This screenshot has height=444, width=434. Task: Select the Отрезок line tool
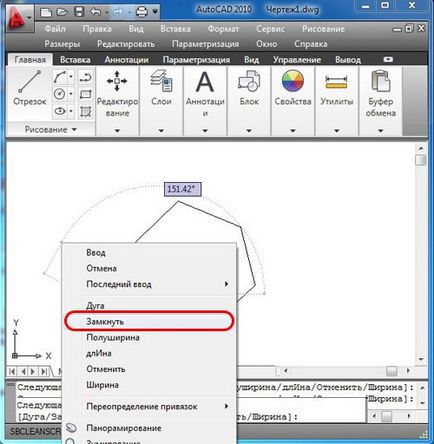pyautogui.click(x=29, y=88)
